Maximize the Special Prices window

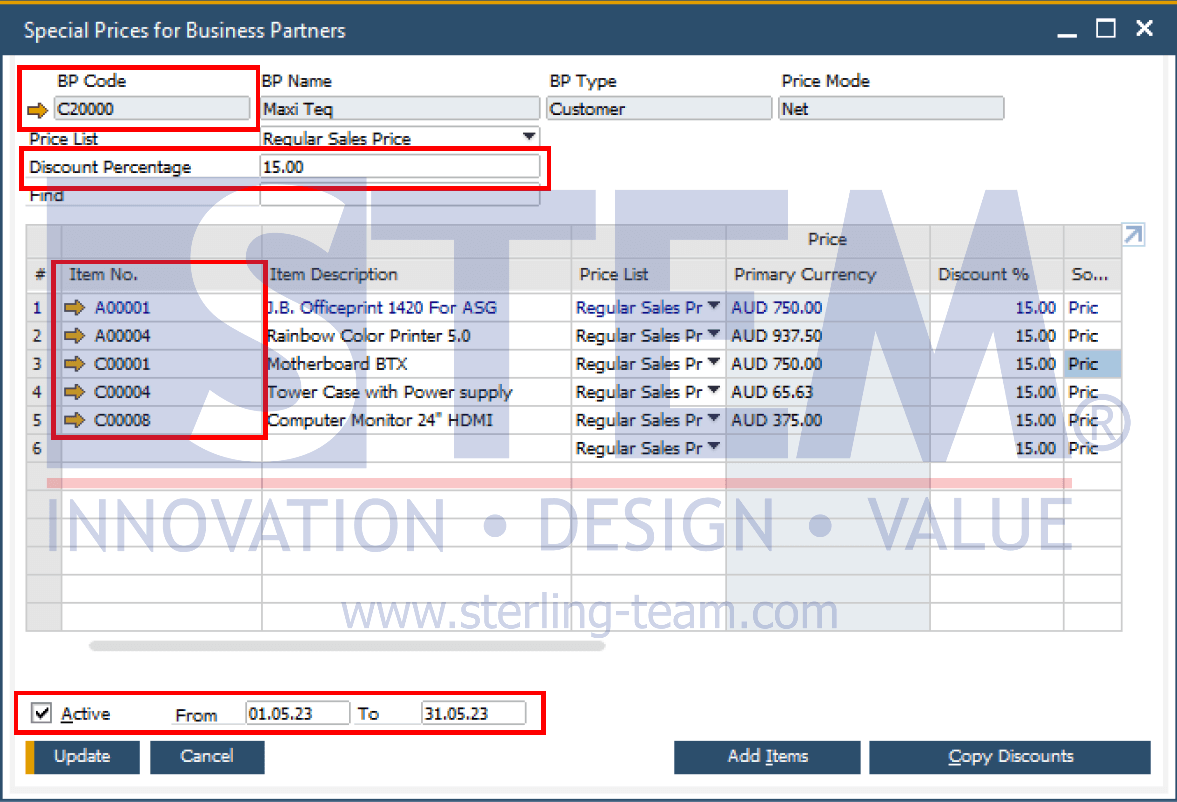[1106, 29]
